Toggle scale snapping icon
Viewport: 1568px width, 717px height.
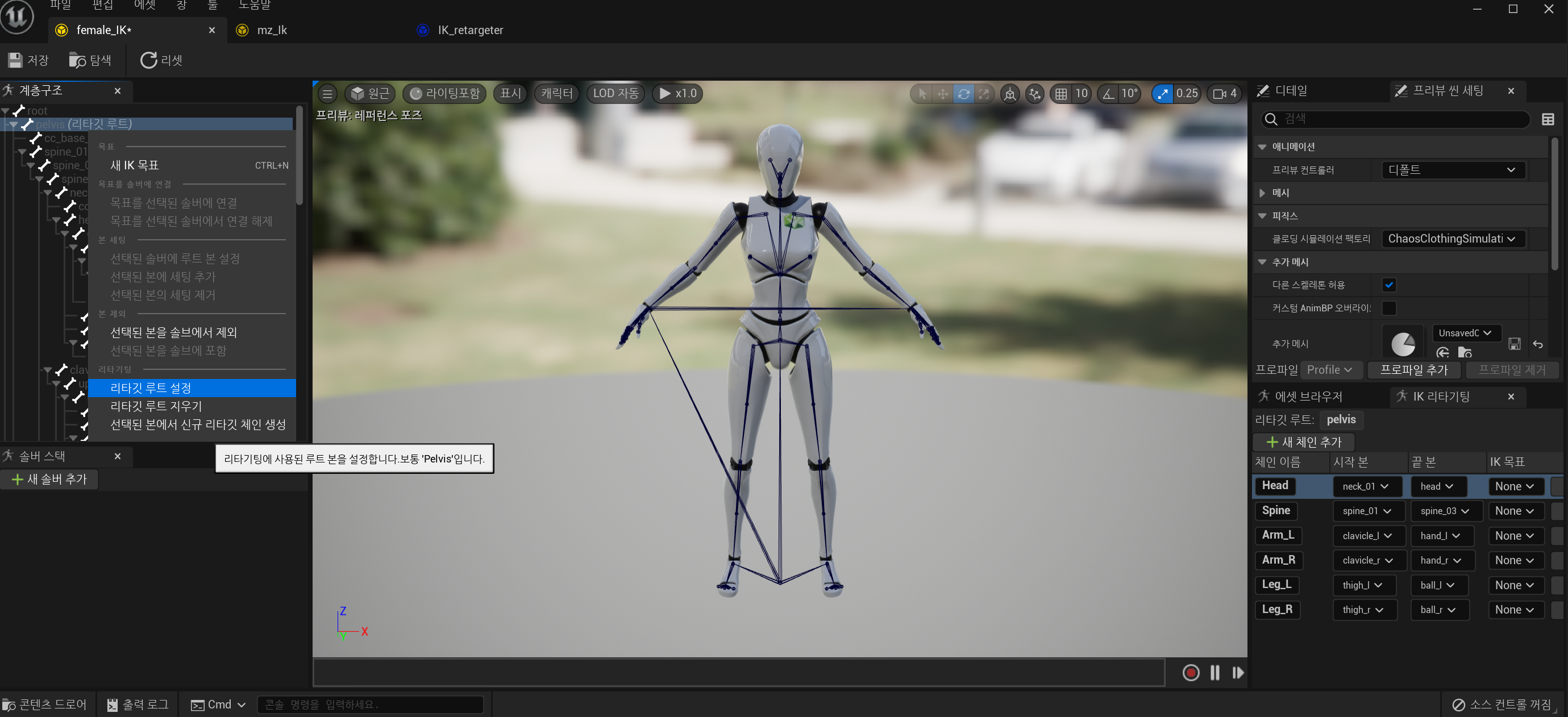1162,94
